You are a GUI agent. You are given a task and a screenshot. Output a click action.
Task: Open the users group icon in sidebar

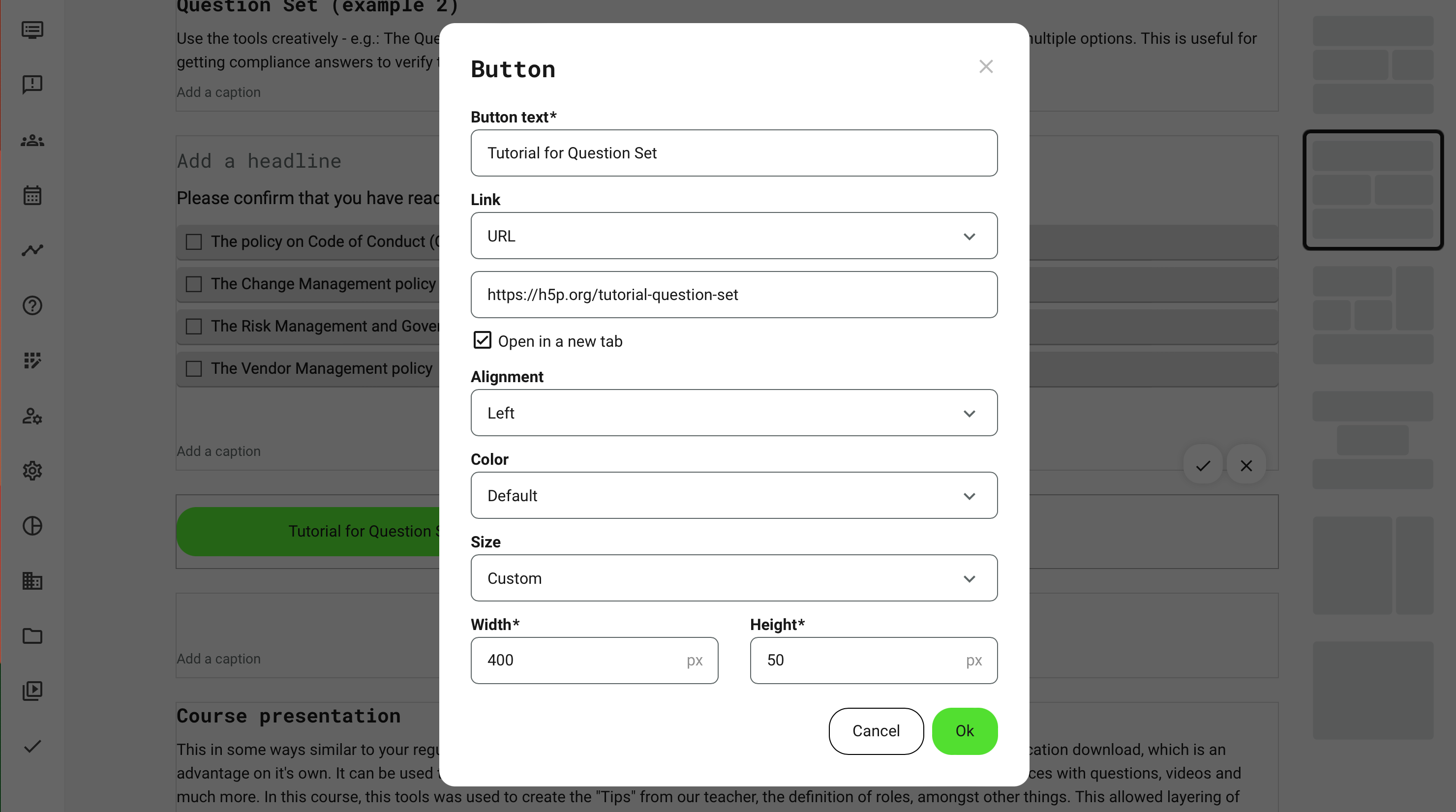tap(32, 141)
